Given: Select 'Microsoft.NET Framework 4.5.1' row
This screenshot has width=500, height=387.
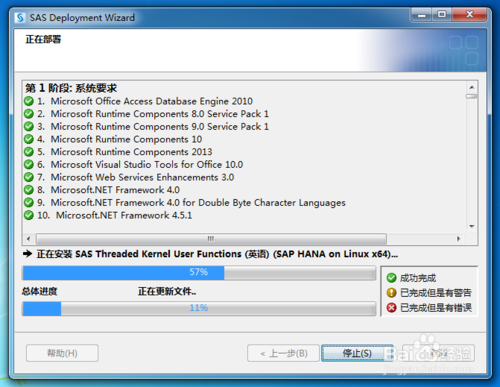Looking at the screenshot, I should [x=114, y=215].
